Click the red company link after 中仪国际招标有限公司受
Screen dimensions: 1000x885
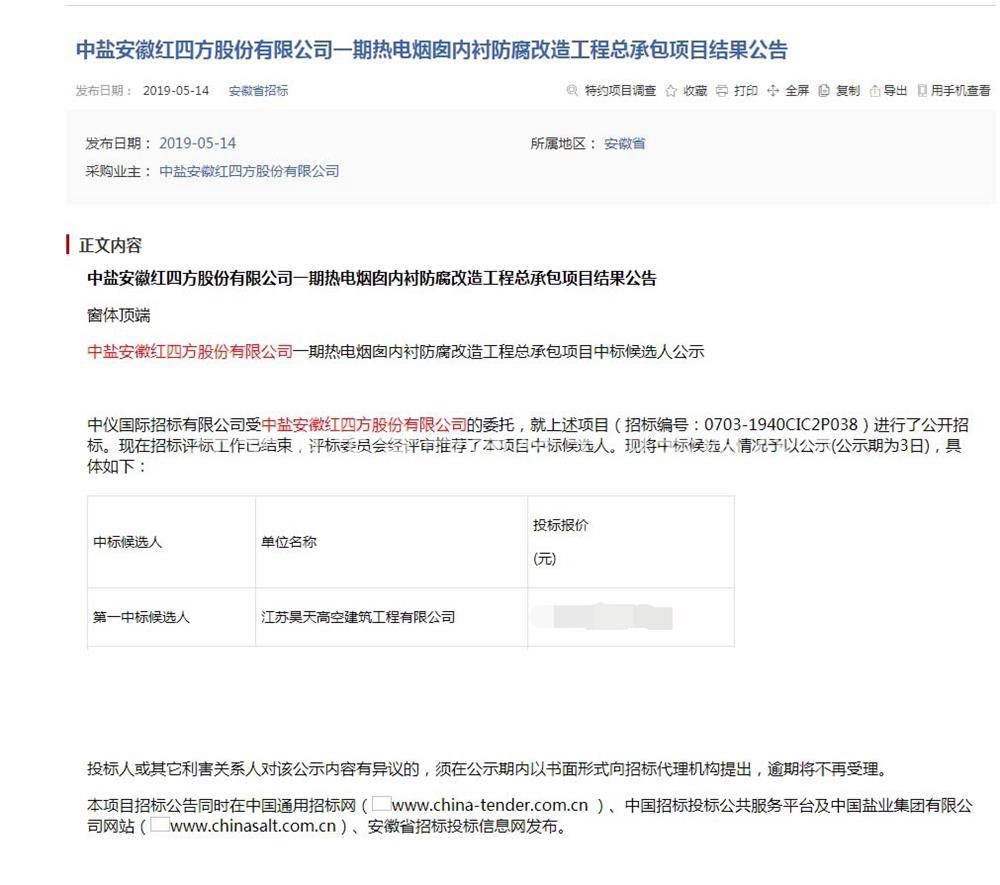coord(364,423)
